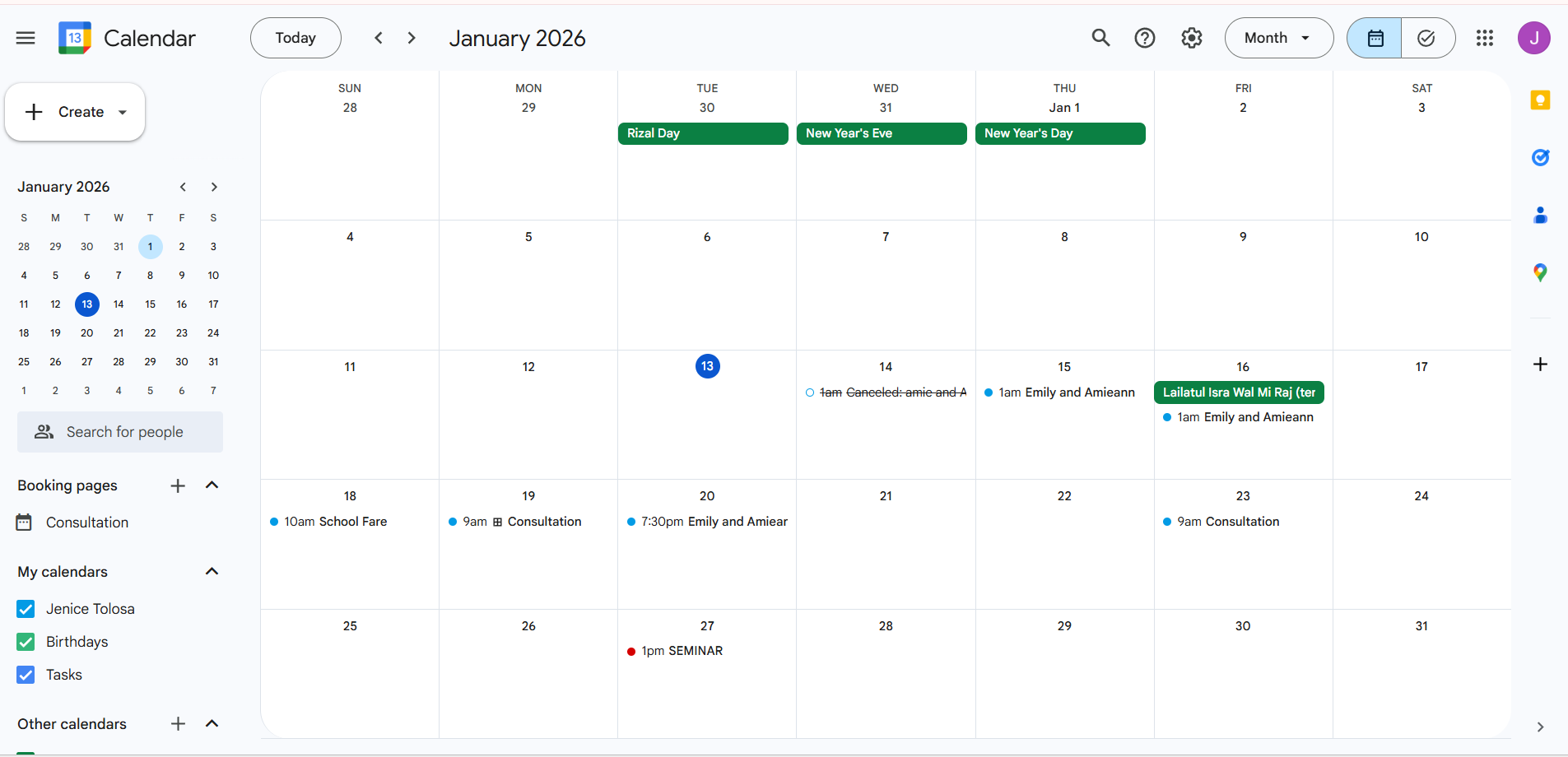This screenshot has width=1568, height=757.
Task: Open the account avatar J
Action: (x=1534, y=38)
